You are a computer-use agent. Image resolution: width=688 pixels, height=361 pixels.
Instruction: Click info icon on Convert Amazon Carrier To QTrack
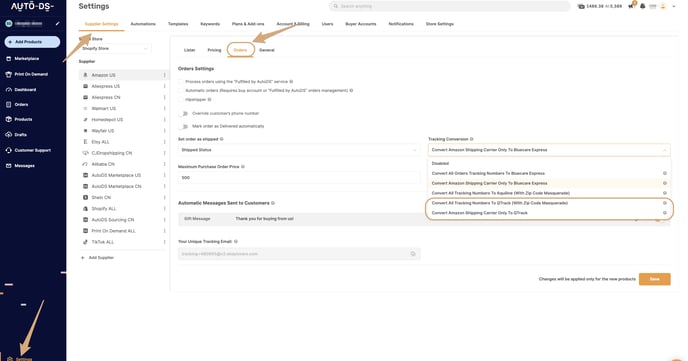click(x=665, y=213)
